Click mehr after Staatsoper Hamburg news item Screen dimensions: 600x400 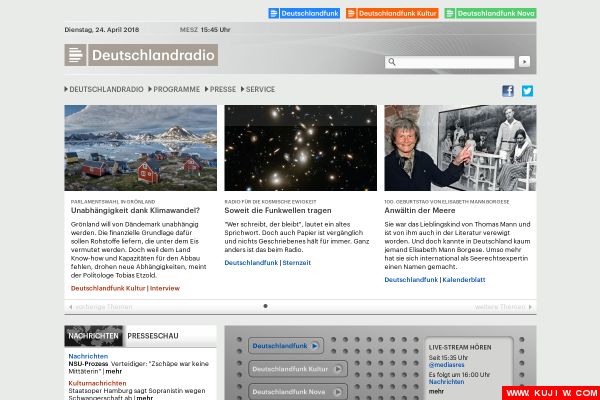coord(145,398)
